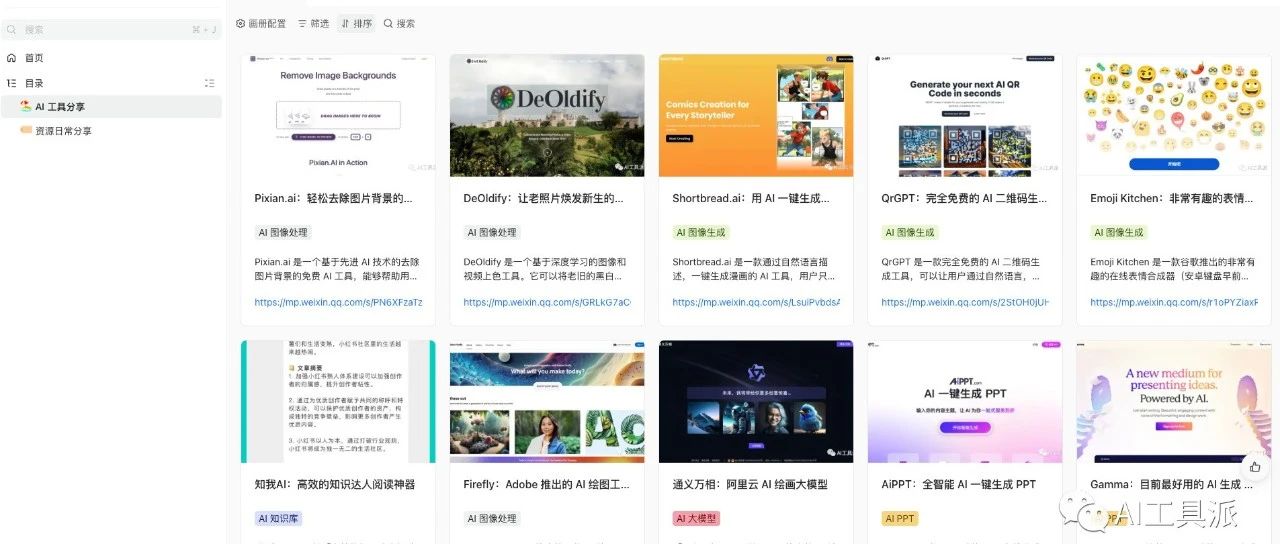Open the Gamma presentation thumbnail
Image resolution: width=1280 pixels, height=544 pixels.
click(x=1174, y=401)
